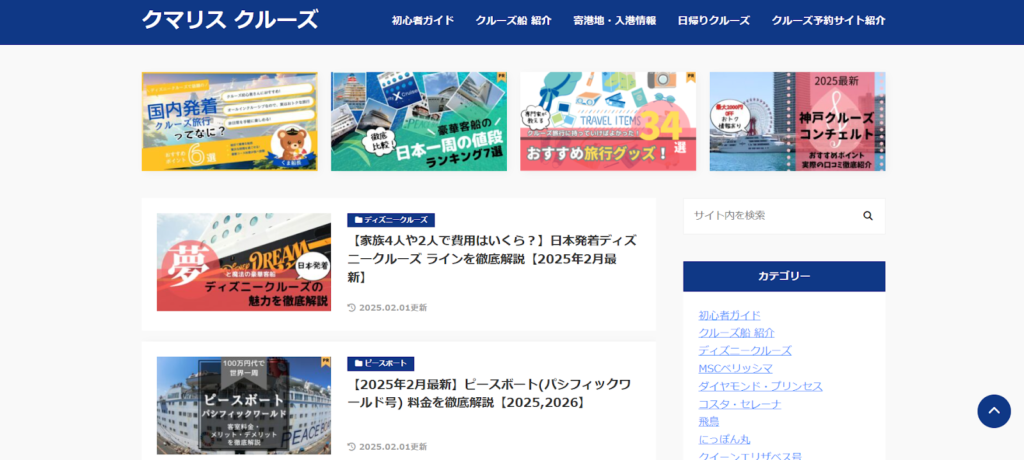Click the カテゴリー sidebar heading

pos(784,276)
